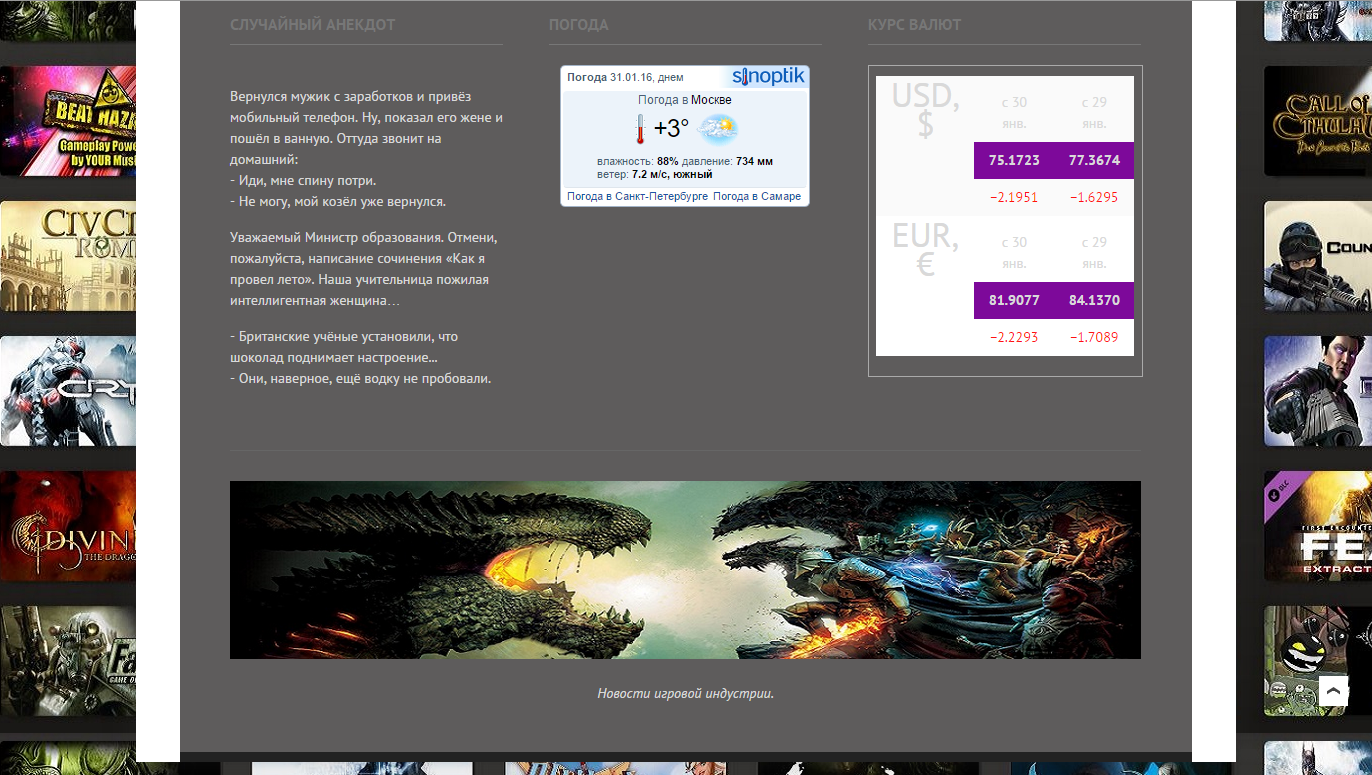Follow the 'Москве' city link in weather widget
The image size is (1372, 775).
[711, 100]
